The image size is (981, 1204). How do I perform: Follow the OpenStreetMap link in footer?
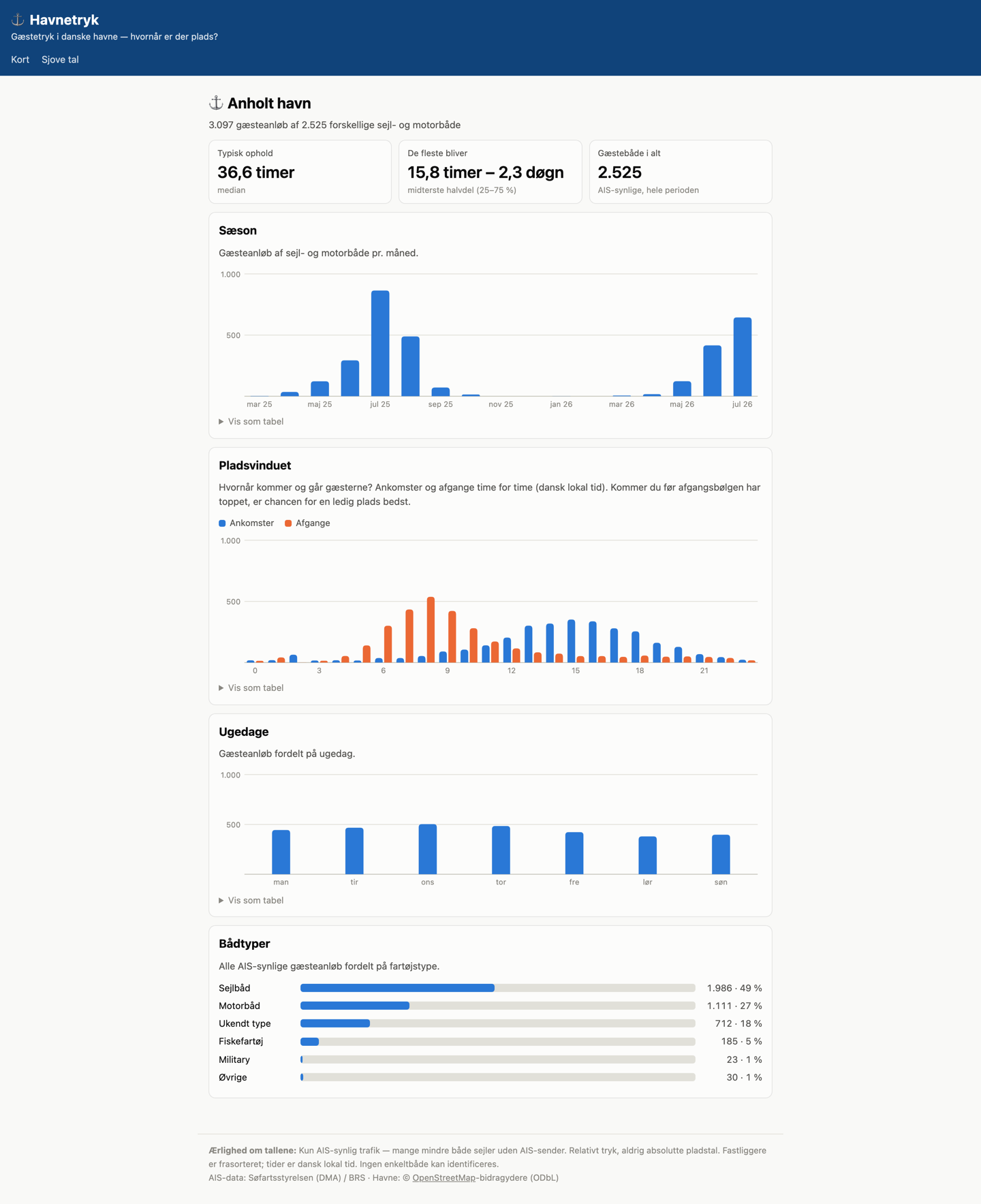(x=443, y=1177)
